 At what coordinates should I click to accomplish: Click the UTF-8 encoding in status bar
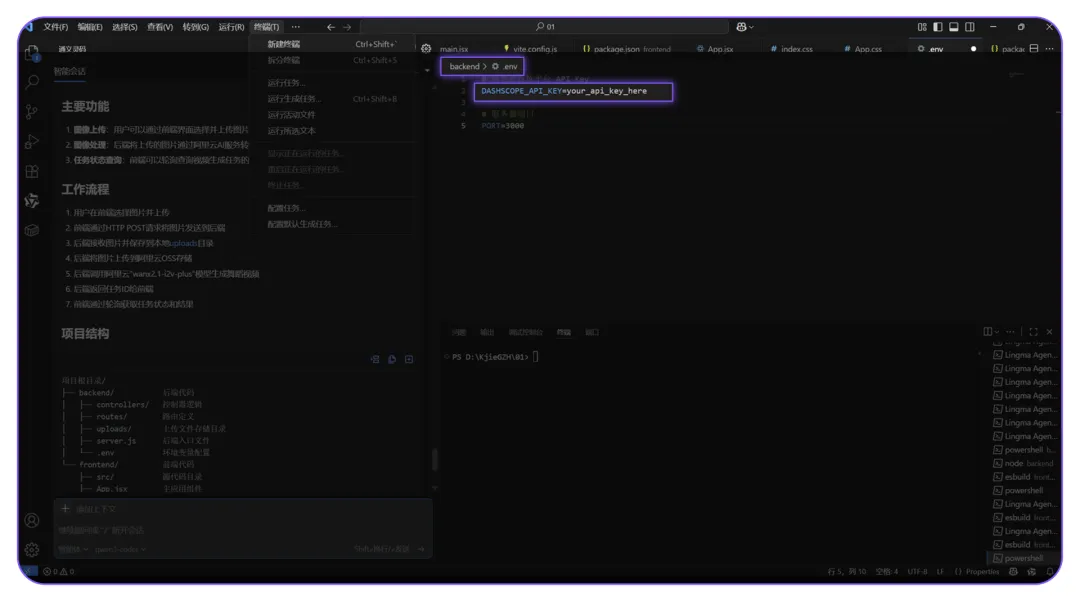917,571
